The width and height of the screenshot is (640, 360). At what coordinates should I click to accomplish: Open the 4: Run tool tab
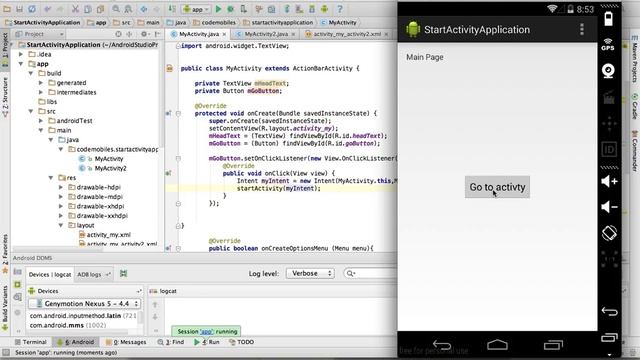(x=207, y=342)
